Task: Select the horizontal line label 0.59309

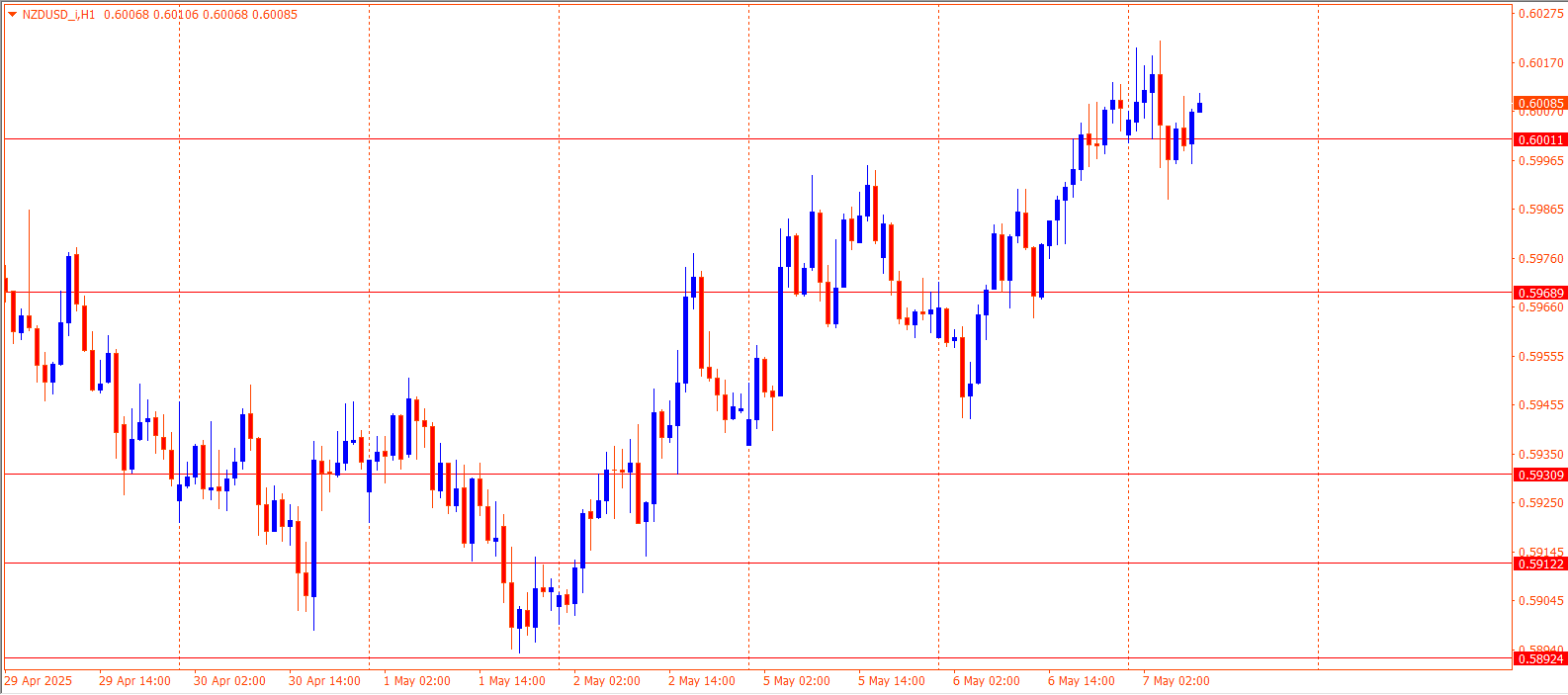Action: (1540, 475)
